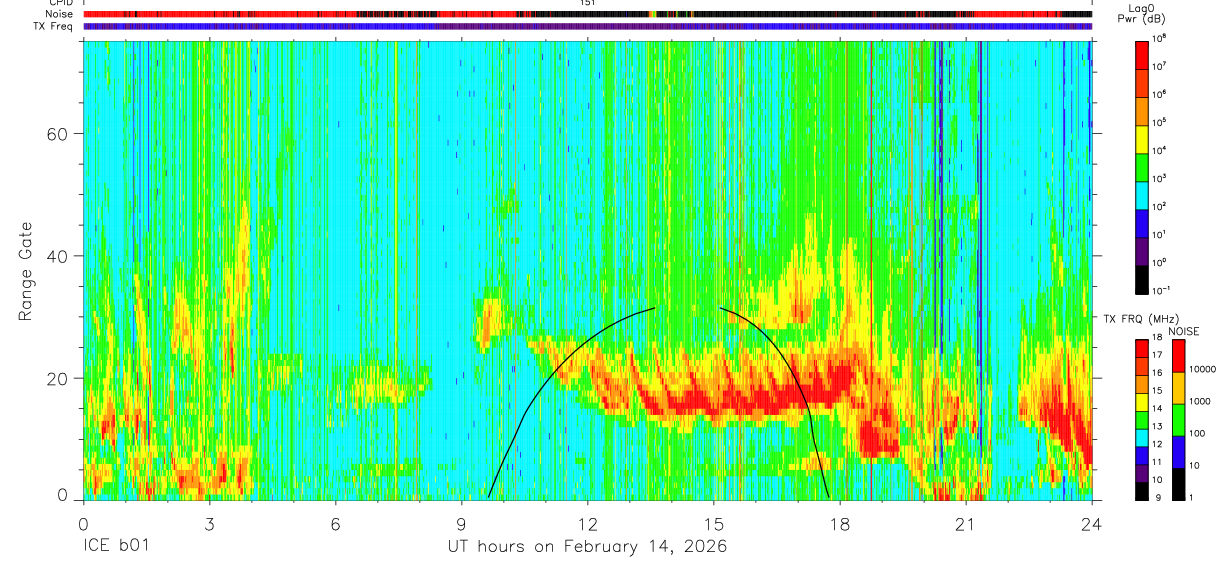The height and width of the screenshot is (567, 1228).
Task: Click the '6' tick label on UT hours axis
Action: click(335, 525)
